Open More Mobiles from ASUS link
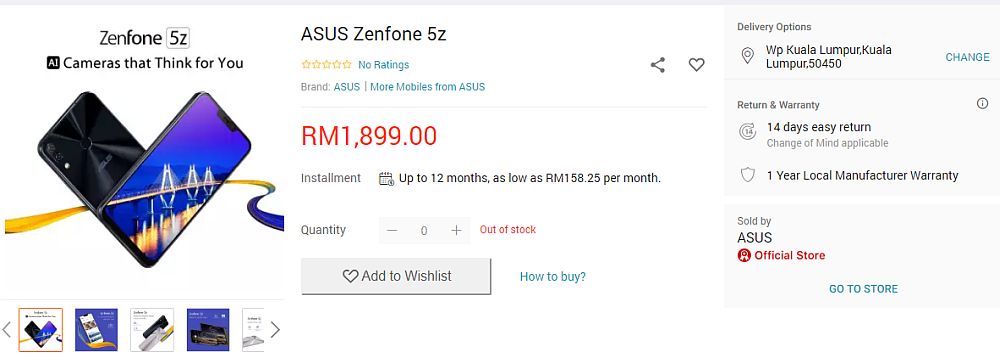This screenshot has width=1000, height=363. (427, 87)
